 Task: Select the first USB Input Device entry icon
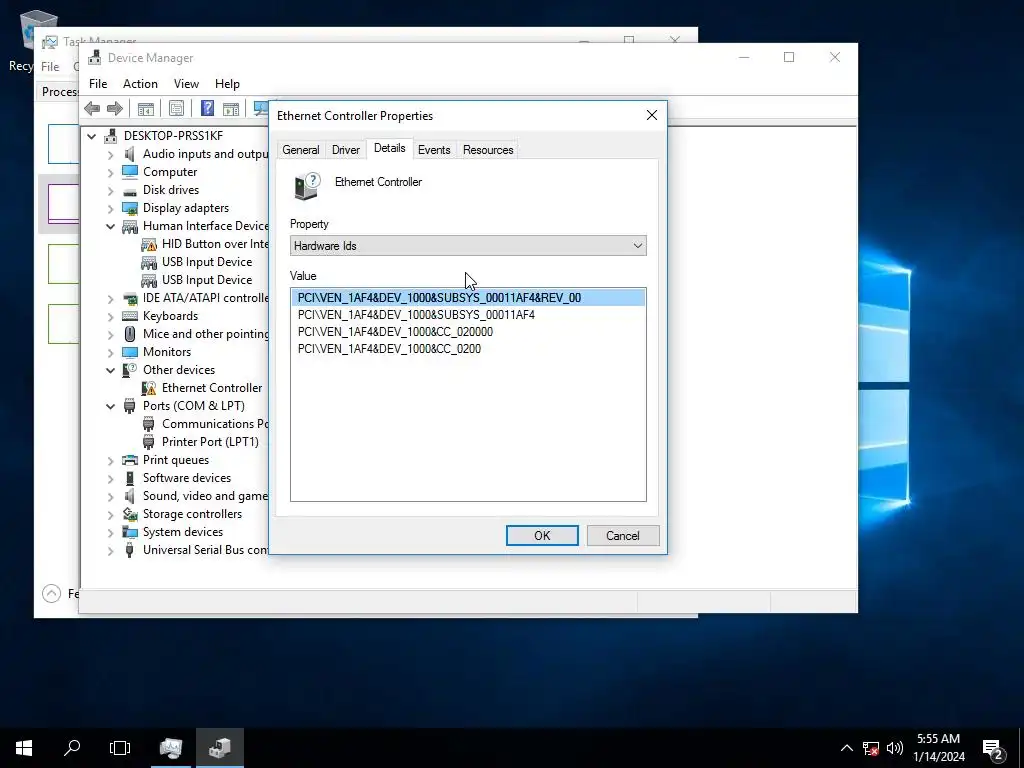tap(149, 262)
